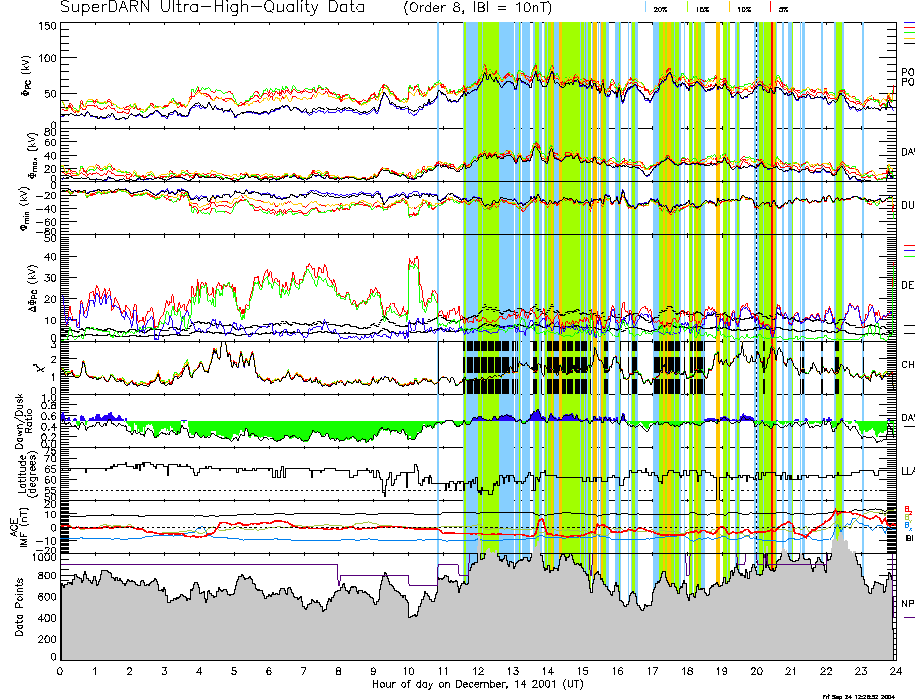Click hour tick label 9 on x-axis
This screenshot has width=915, height=700.
click(x=373, y=671)
